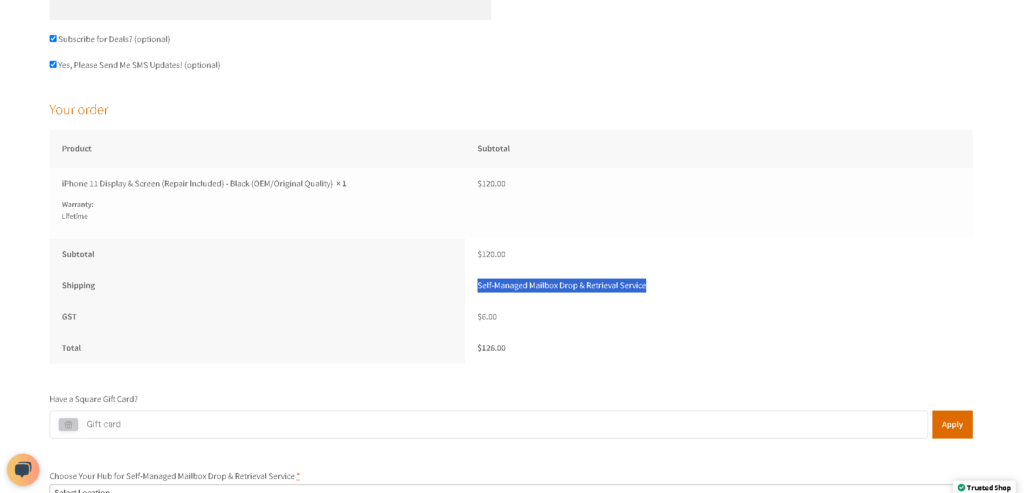Open the Select Location hub dropdown
Viewport: 1024px width, 493px height.
511,489
